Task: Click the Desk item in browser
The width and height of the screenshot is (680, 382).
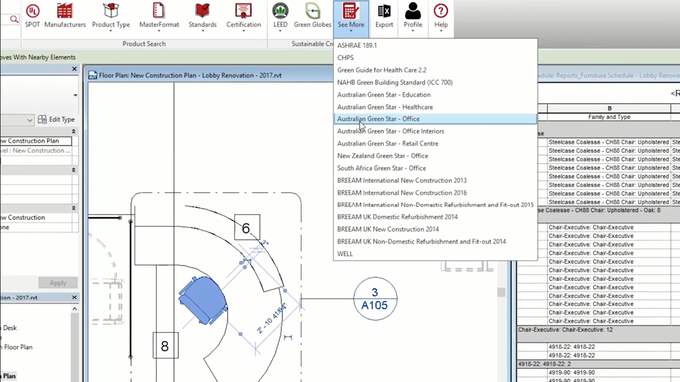Action: (x=10, y=328)
